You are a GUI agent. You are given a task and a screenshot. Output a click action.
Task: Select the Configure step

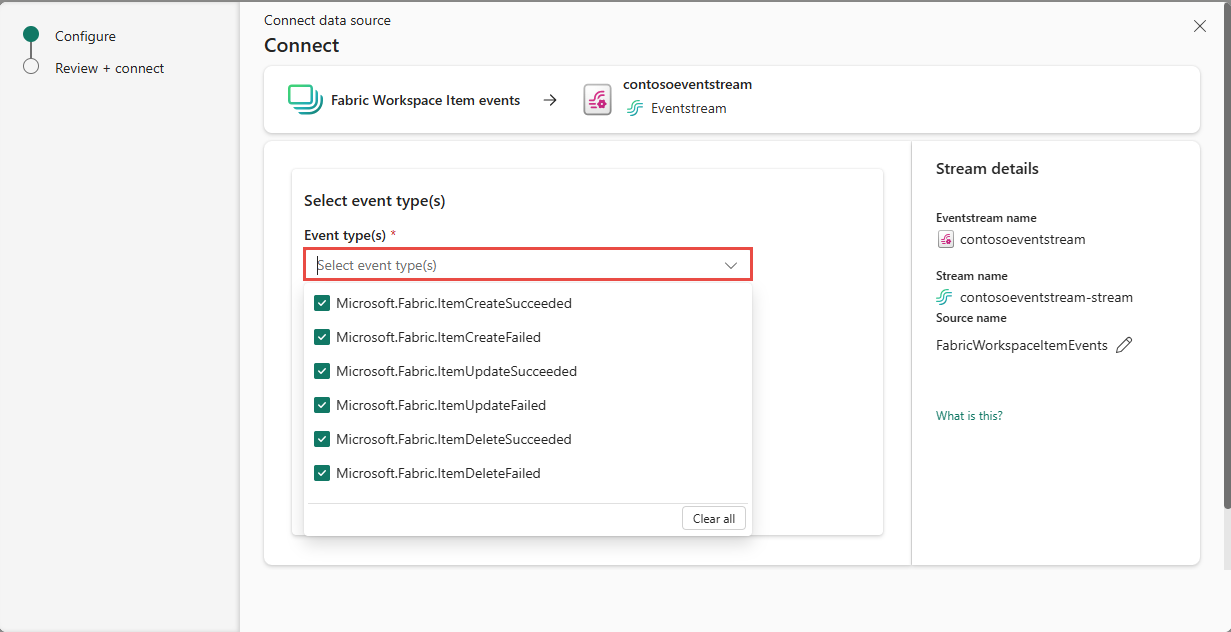point(85,36)
